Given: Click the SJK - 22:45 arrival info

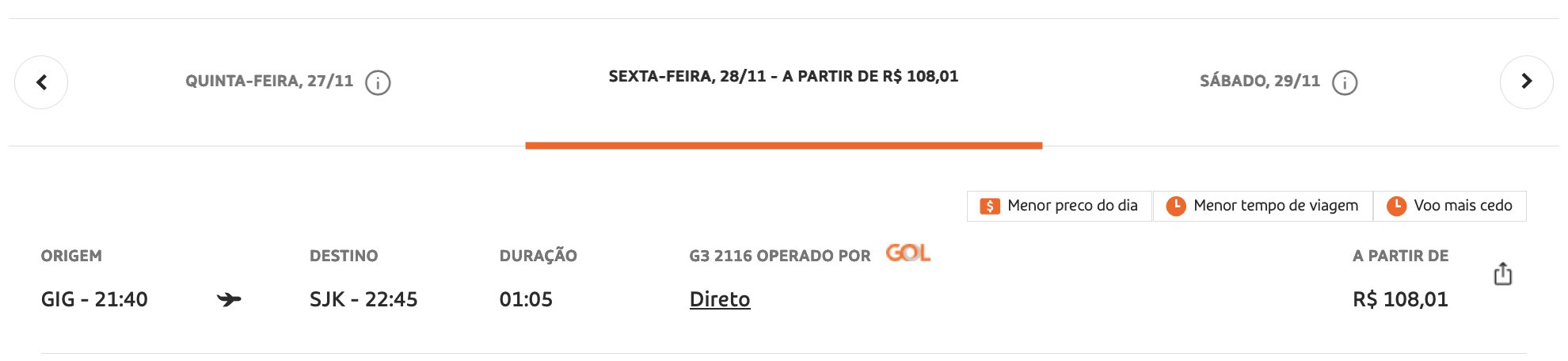Looking at the screenshot, I should [363, 299].
